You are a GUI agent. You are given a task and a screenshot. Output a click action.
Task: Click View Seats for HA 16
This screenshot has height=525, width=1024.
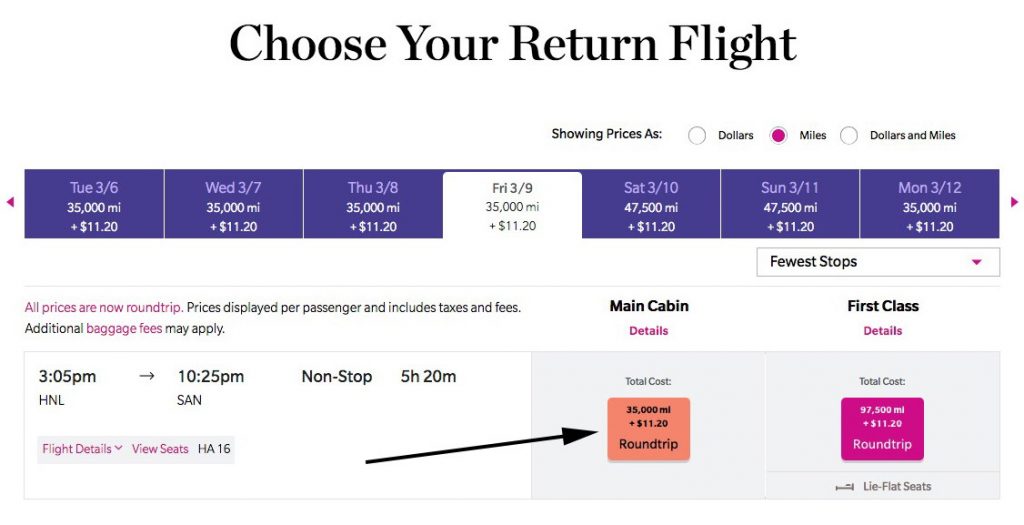pos(160,449)
